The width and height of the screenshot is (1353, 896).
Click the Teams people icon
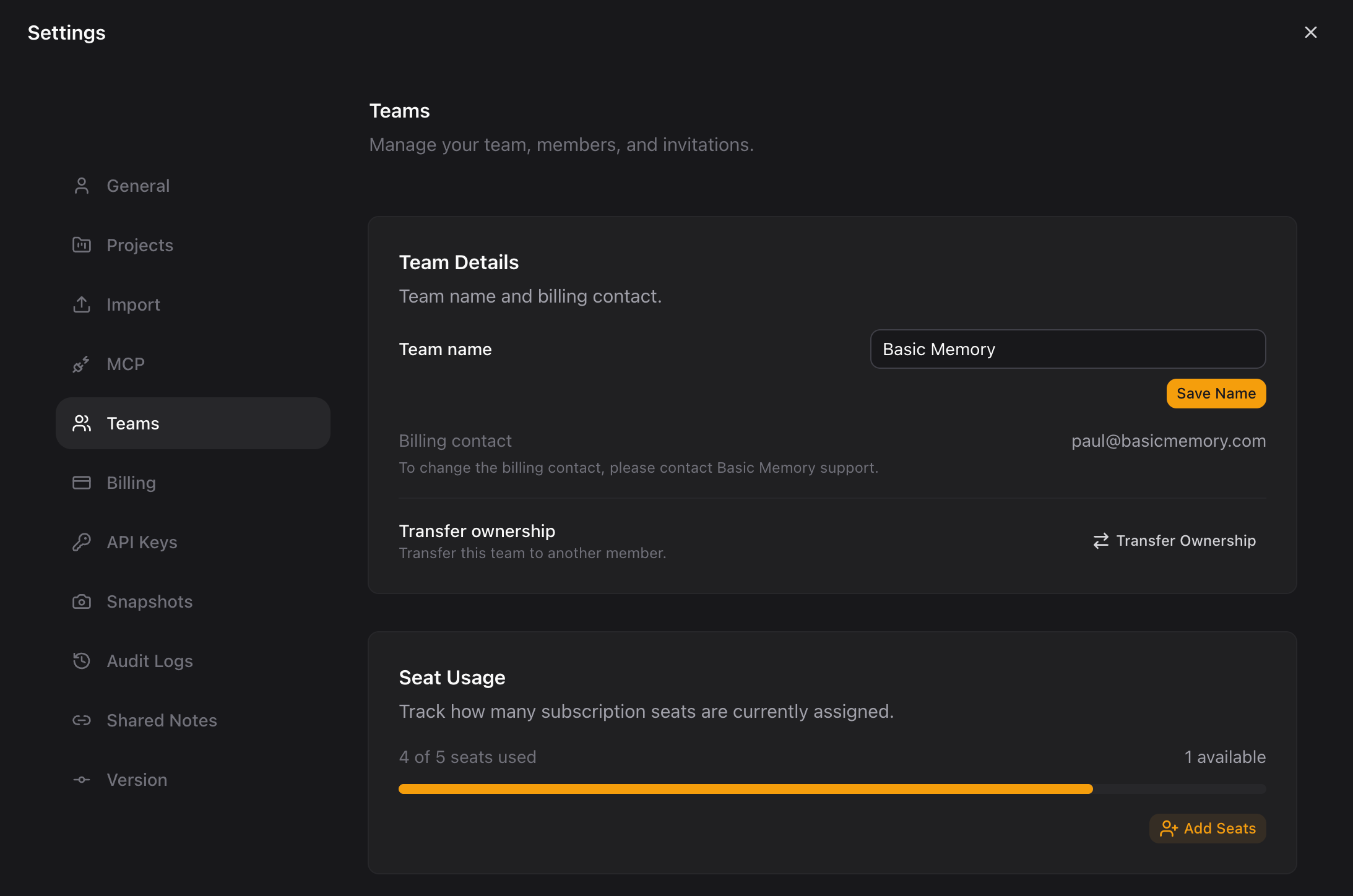click(x=82, y=423)
